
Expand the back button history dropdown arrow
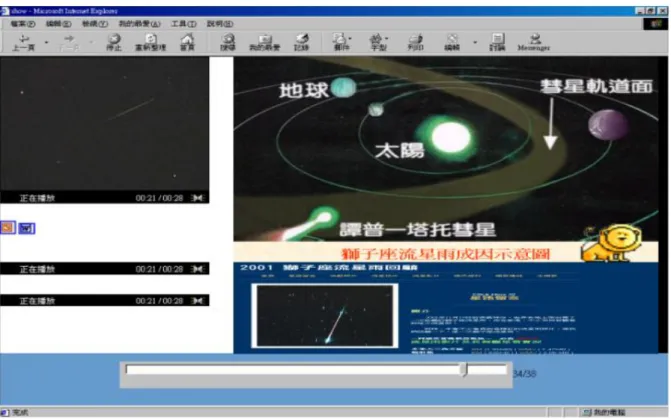47,42
